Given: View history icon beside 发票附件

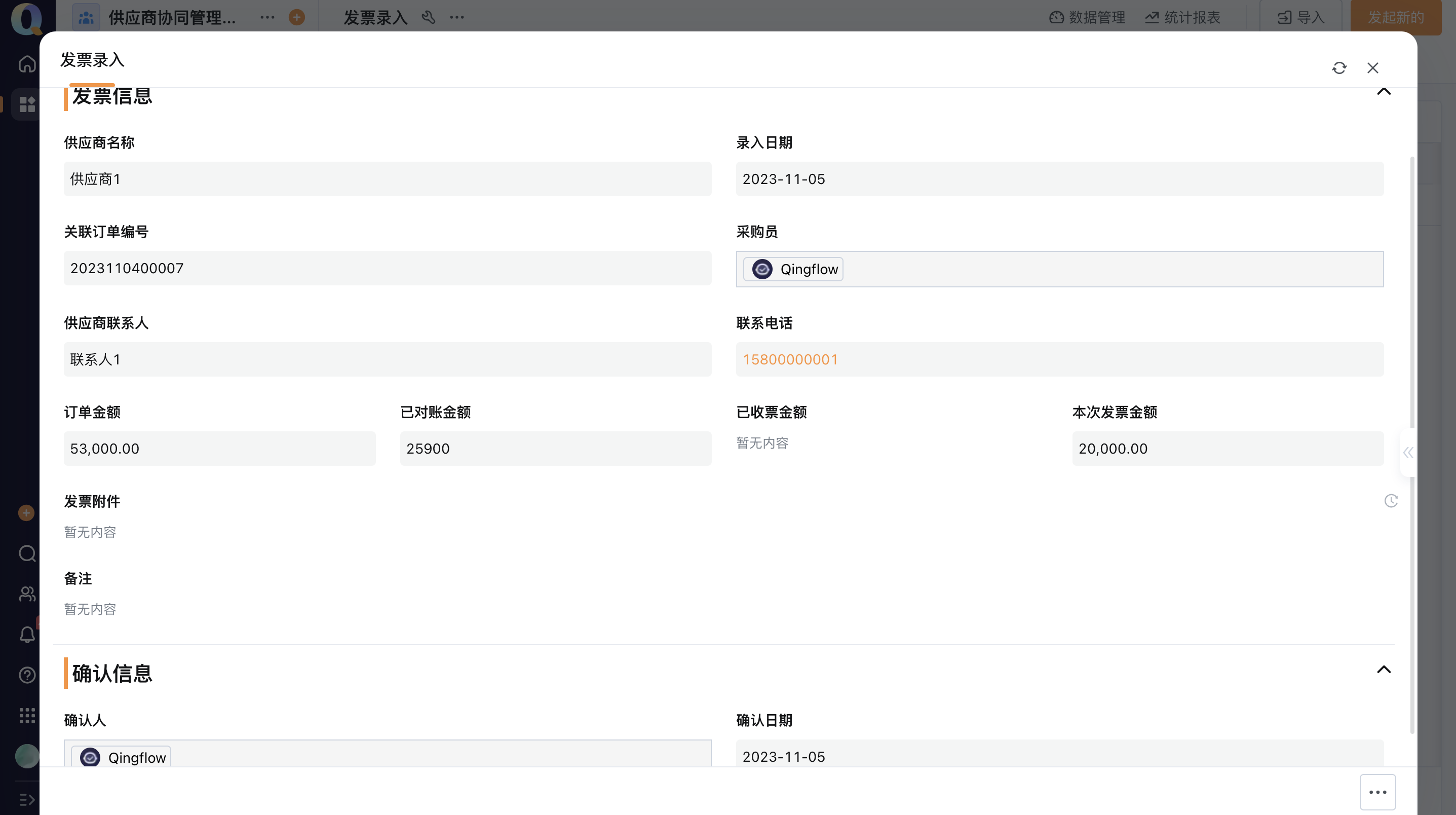Looking at the screenshot, I should [x=1391, y=501].
